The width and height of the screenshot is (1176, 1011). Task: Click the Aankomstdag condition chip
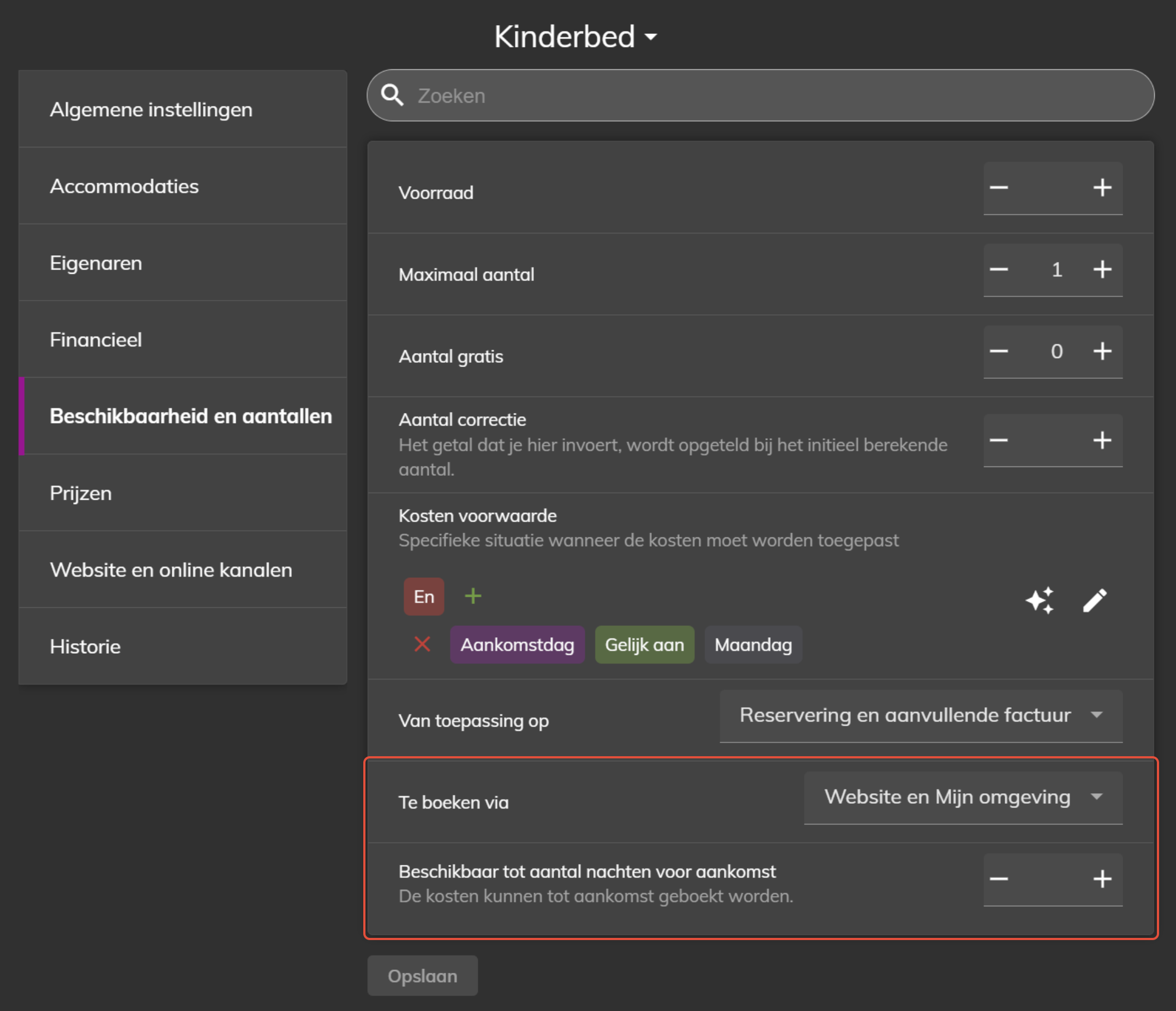[x=517, y=645]
